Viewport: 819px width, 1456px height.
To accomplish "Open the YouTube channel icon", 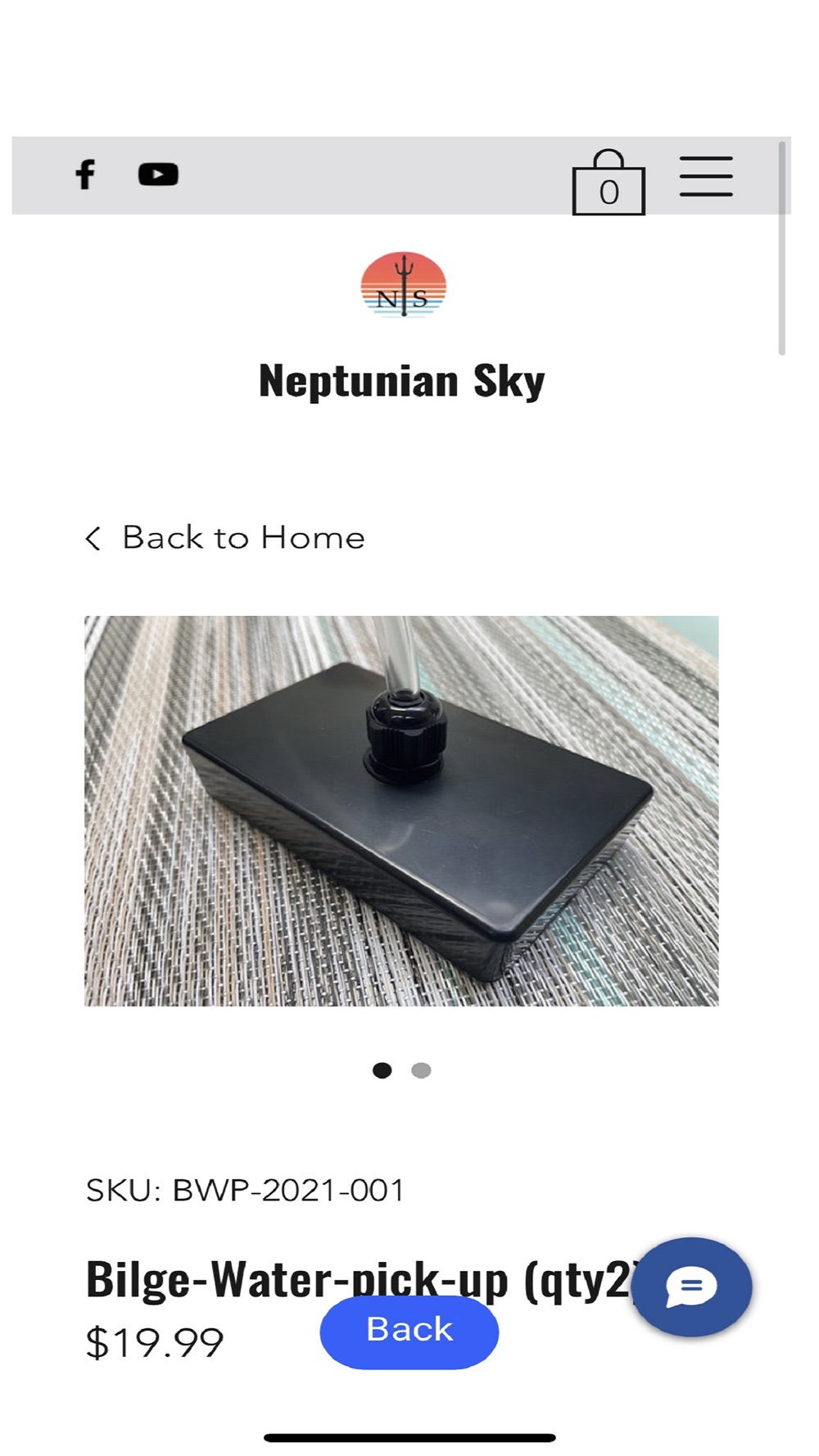I will 158,174.
